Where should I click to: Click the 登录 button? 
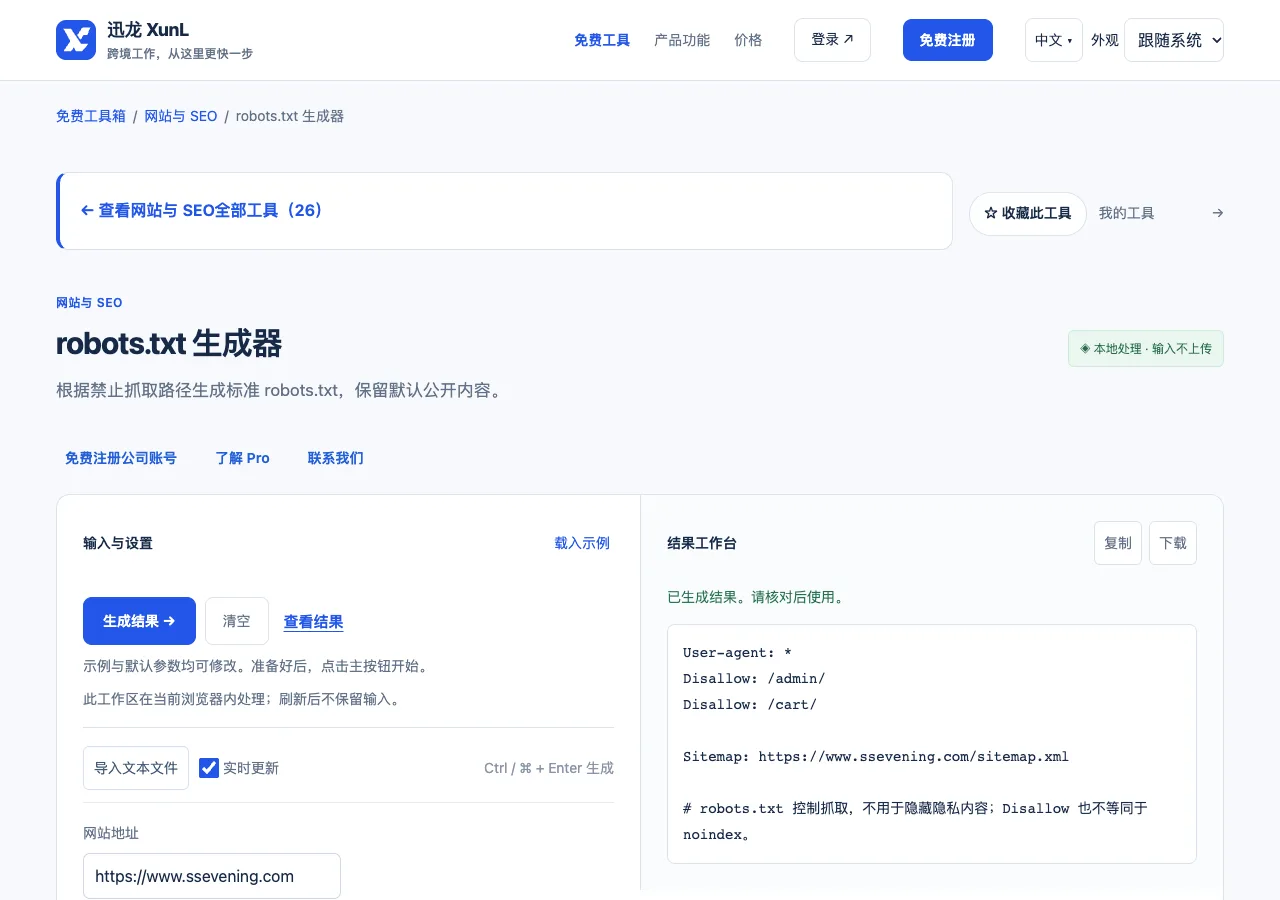tap(832, 40)
